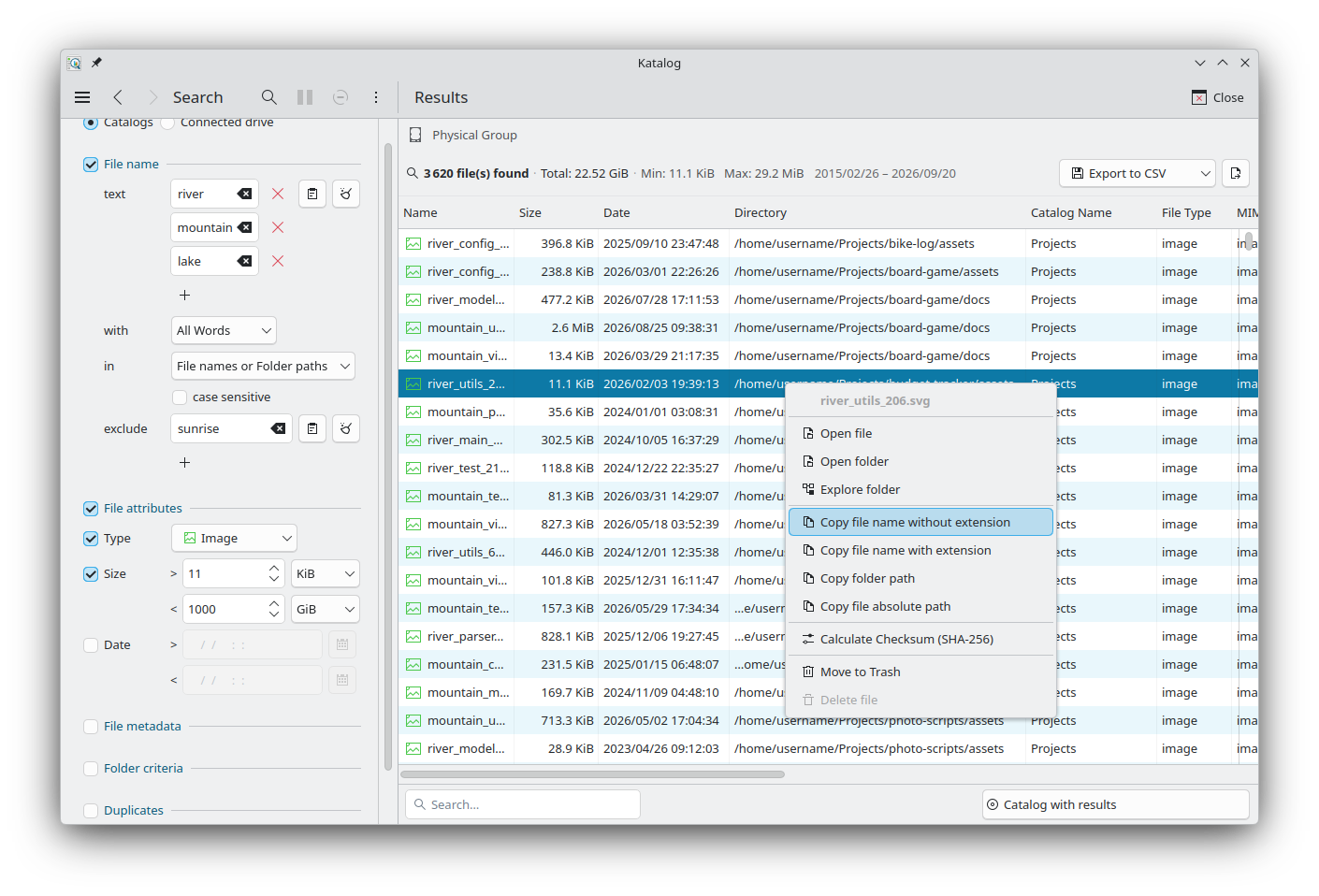The height and width of the screenshot is (896, 1319).
Task: Enable the case sensitive option
Action: [180, 397]
